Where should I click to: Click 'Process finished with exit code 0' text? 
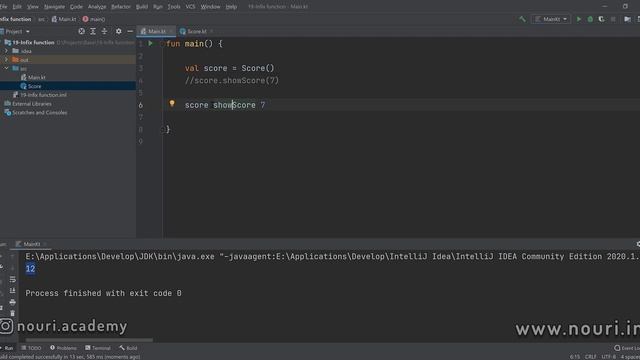pos(103,293)
